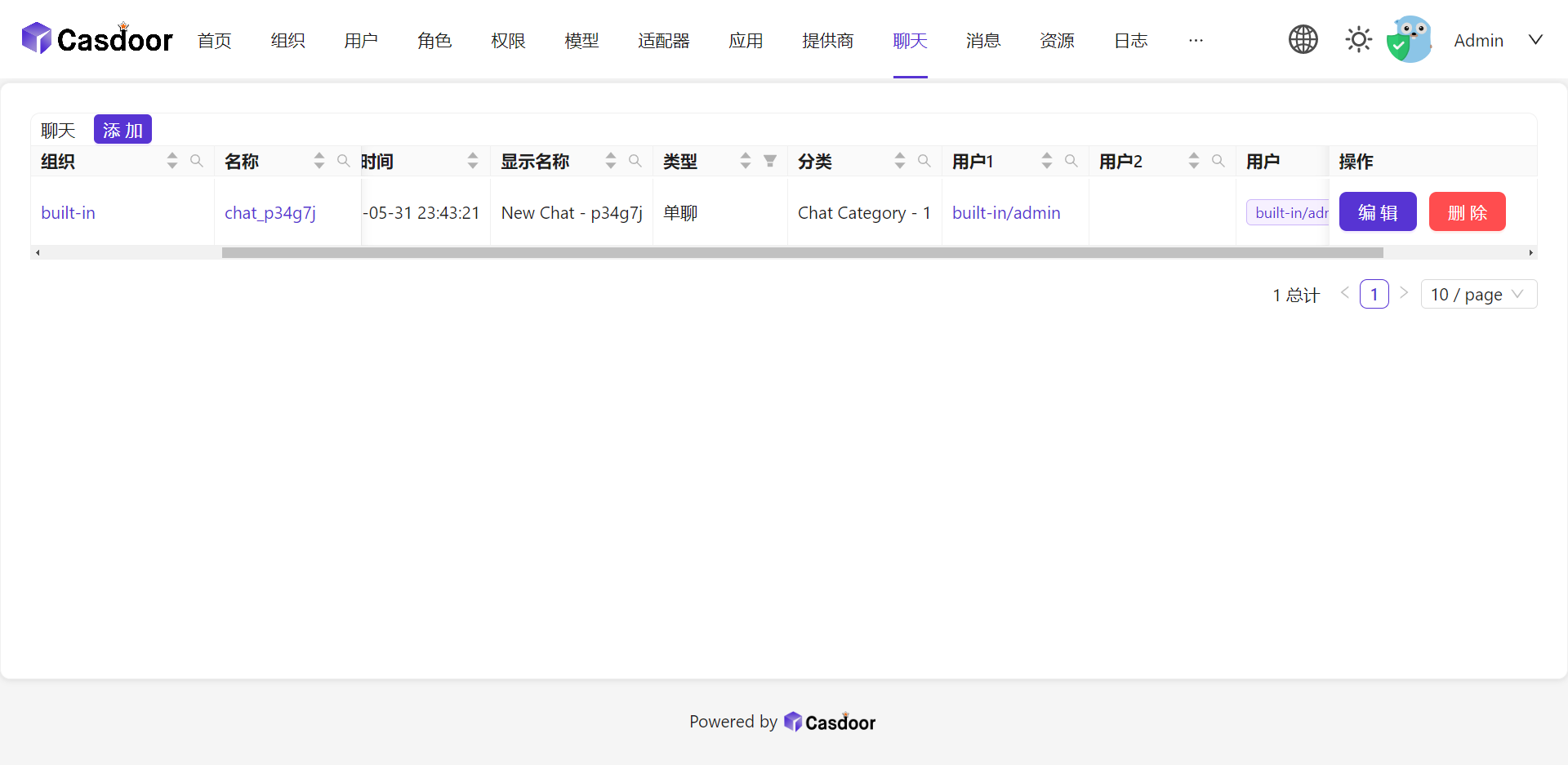Viewport: 1568px width, 765px height.
Task: Click the Casdoor logo
Action: [x=96, y=38]
